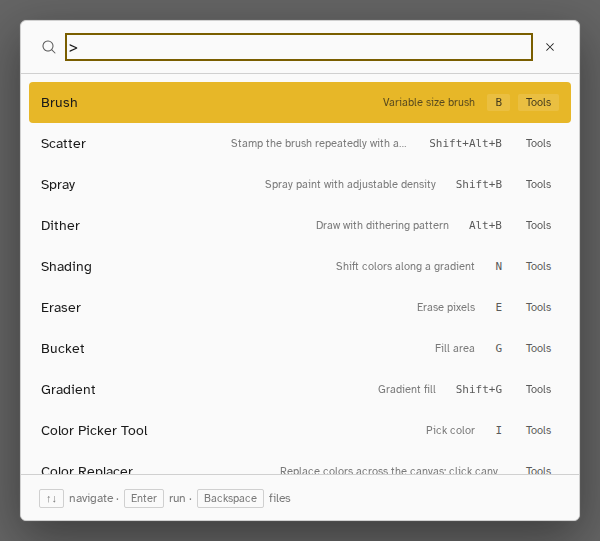Activate the Shading command
Image resolution: width=600 pixels, height=541 pixels.
point(300,266)
